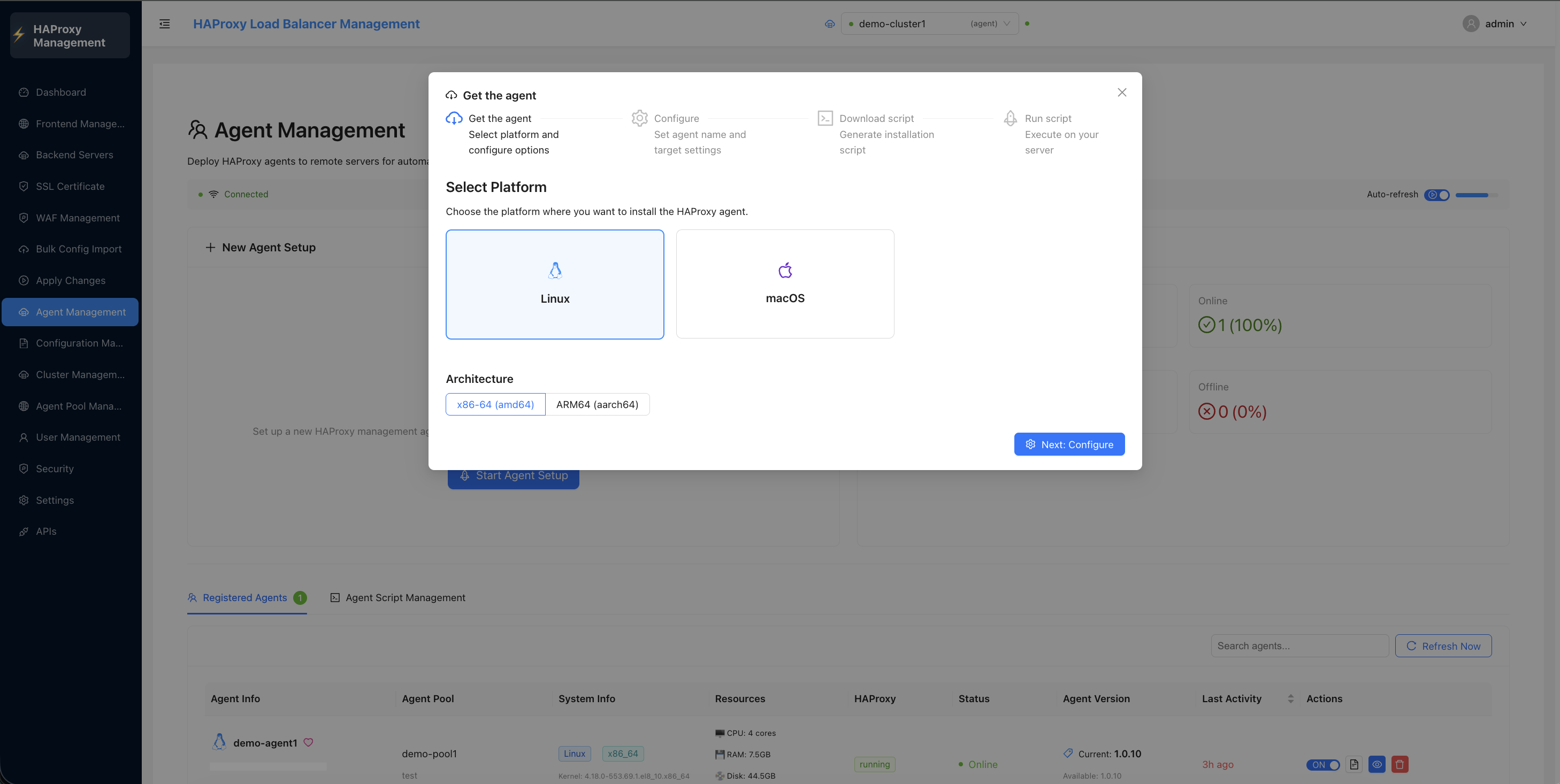Click the Online 1 (100%) statistic
Screen dimensions: 1560x784
pos(1240,325)
